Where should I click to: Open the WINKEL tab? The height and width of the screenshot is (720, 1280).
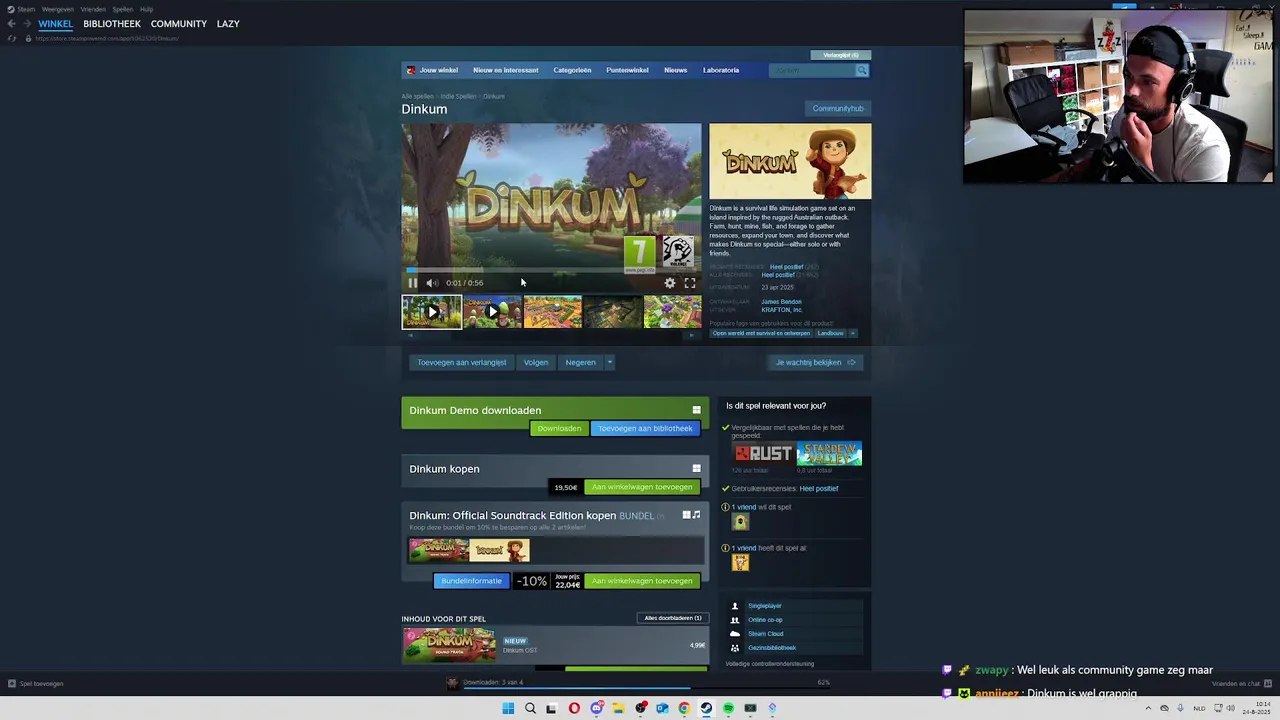point(56,23)
